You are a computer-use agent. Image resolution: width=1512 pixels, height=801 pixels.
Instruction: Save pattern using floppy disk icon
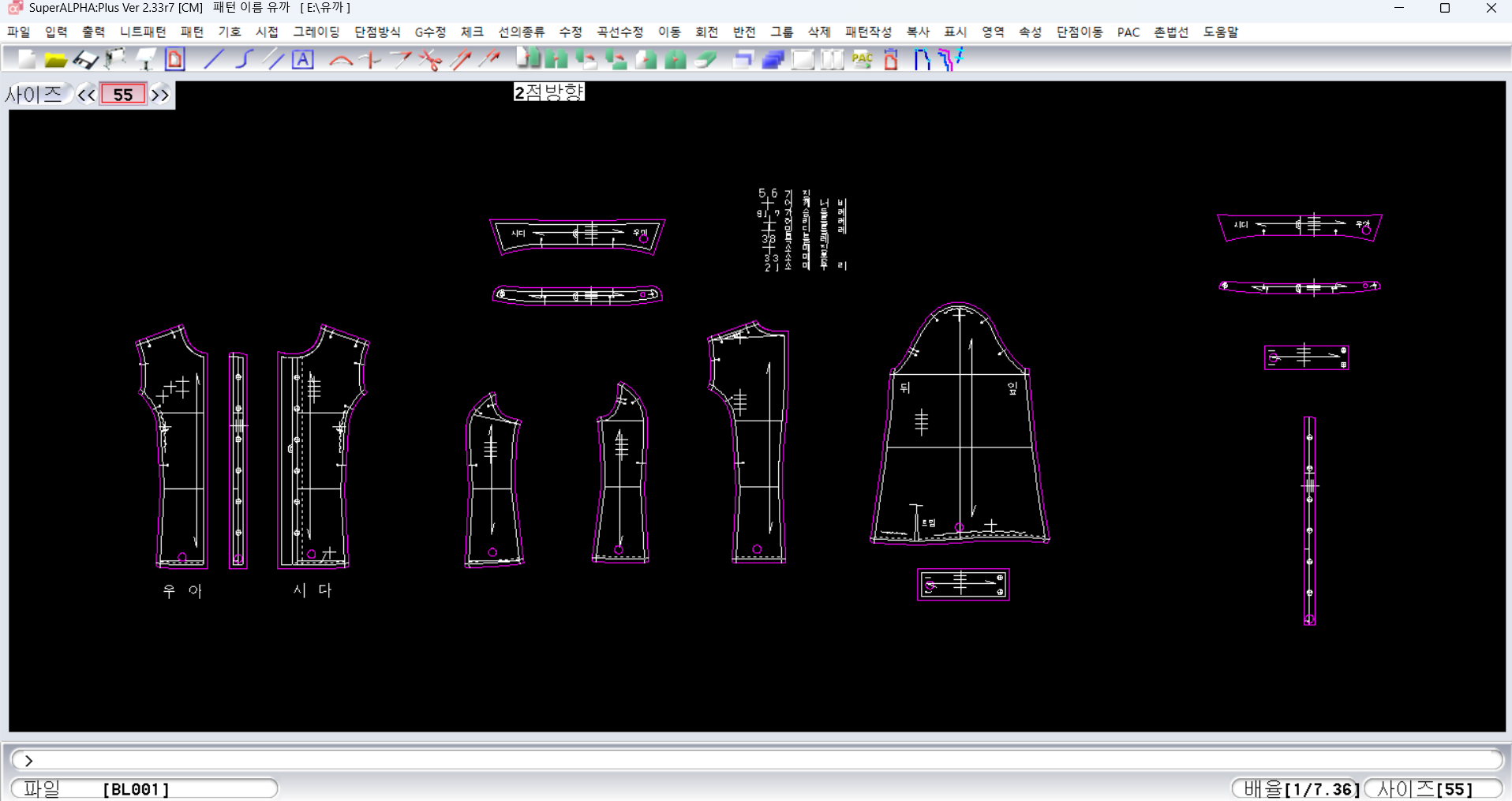85,59
